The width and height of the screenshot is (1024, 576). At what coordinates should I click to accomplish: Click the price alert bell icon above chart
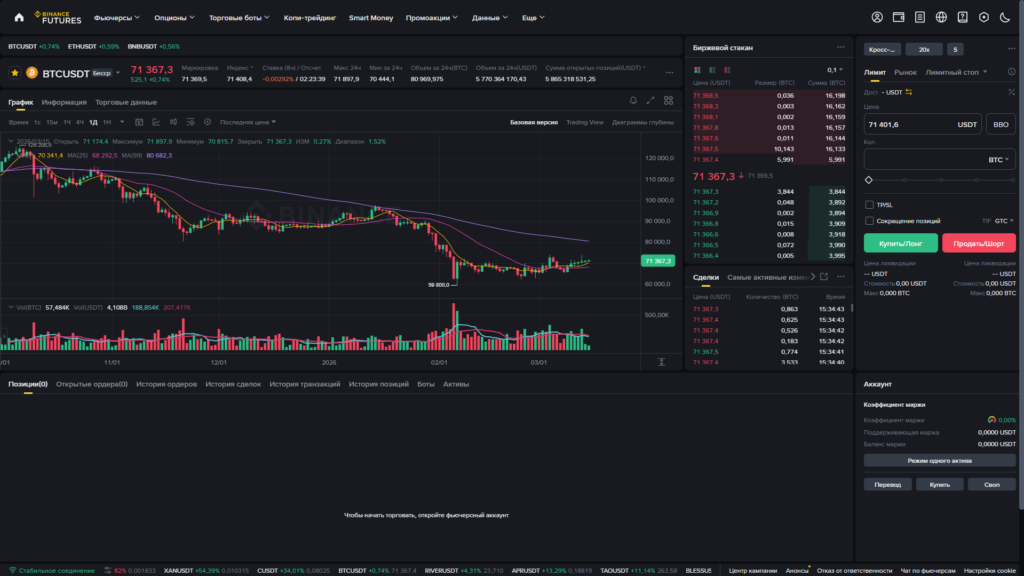[633, 98]
